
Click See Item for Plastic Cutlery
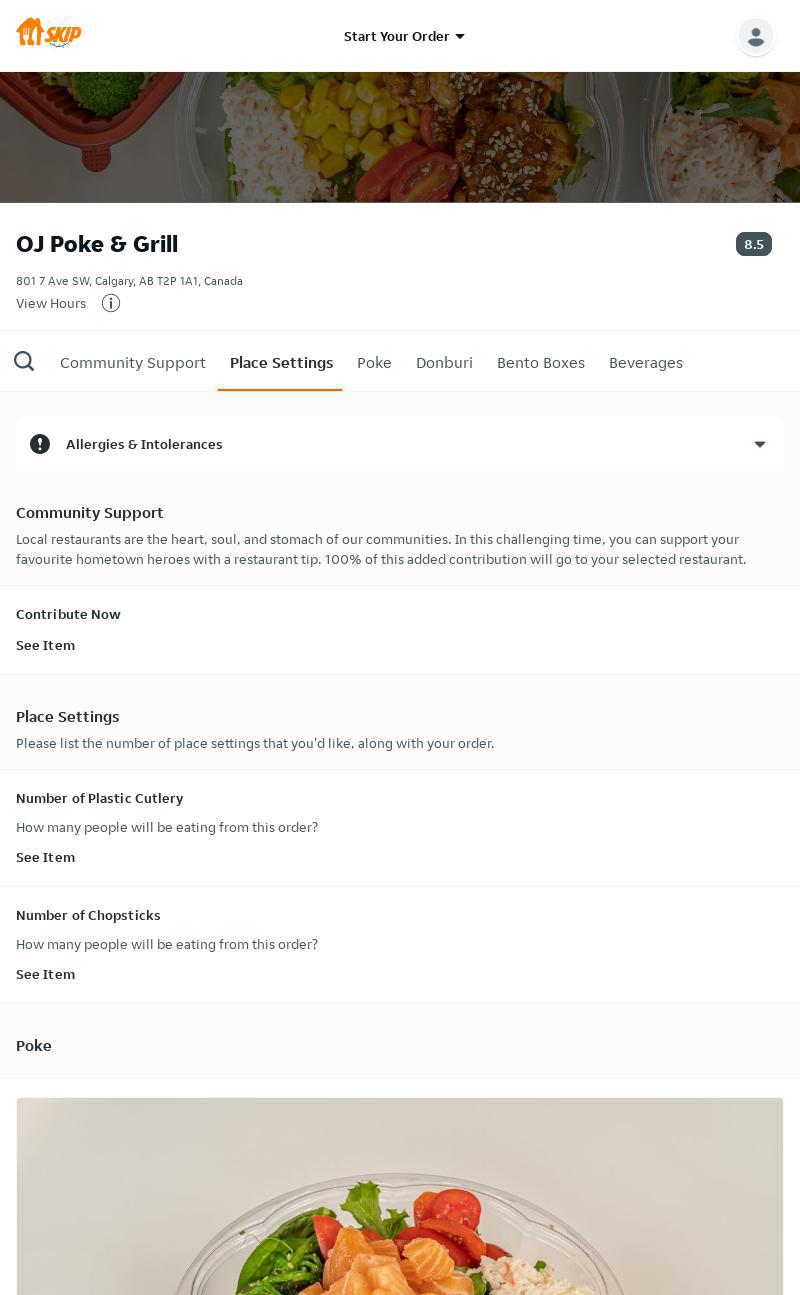pos(45,857)
